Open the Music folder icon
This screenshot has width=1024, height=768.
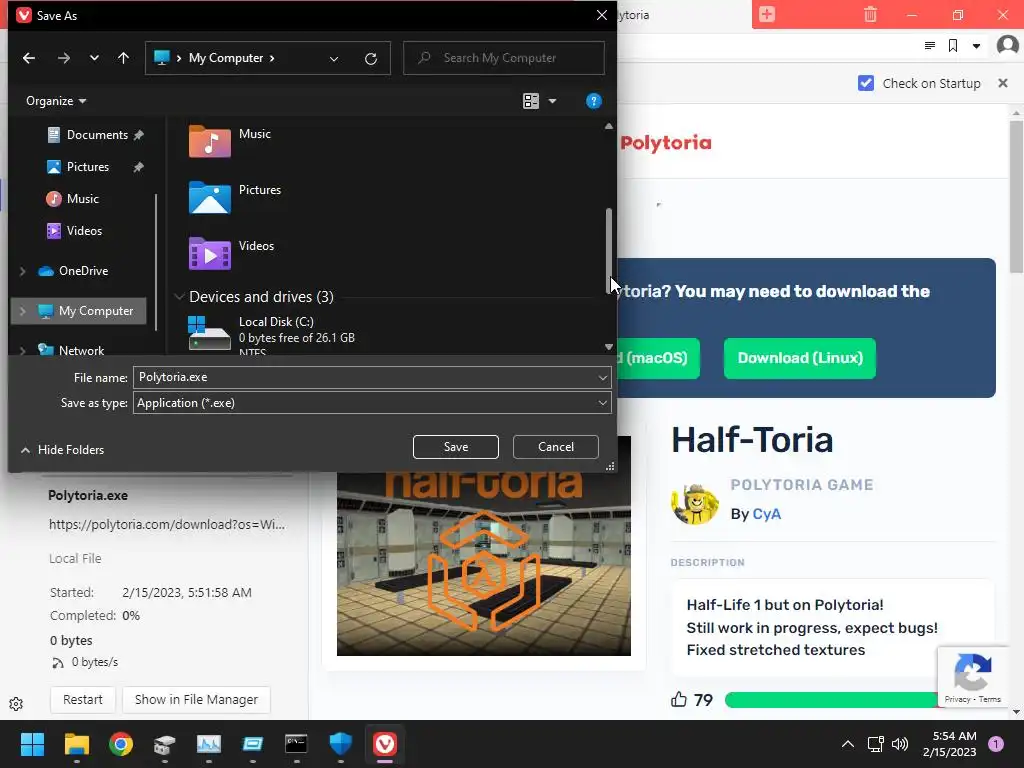click(210, 141)
